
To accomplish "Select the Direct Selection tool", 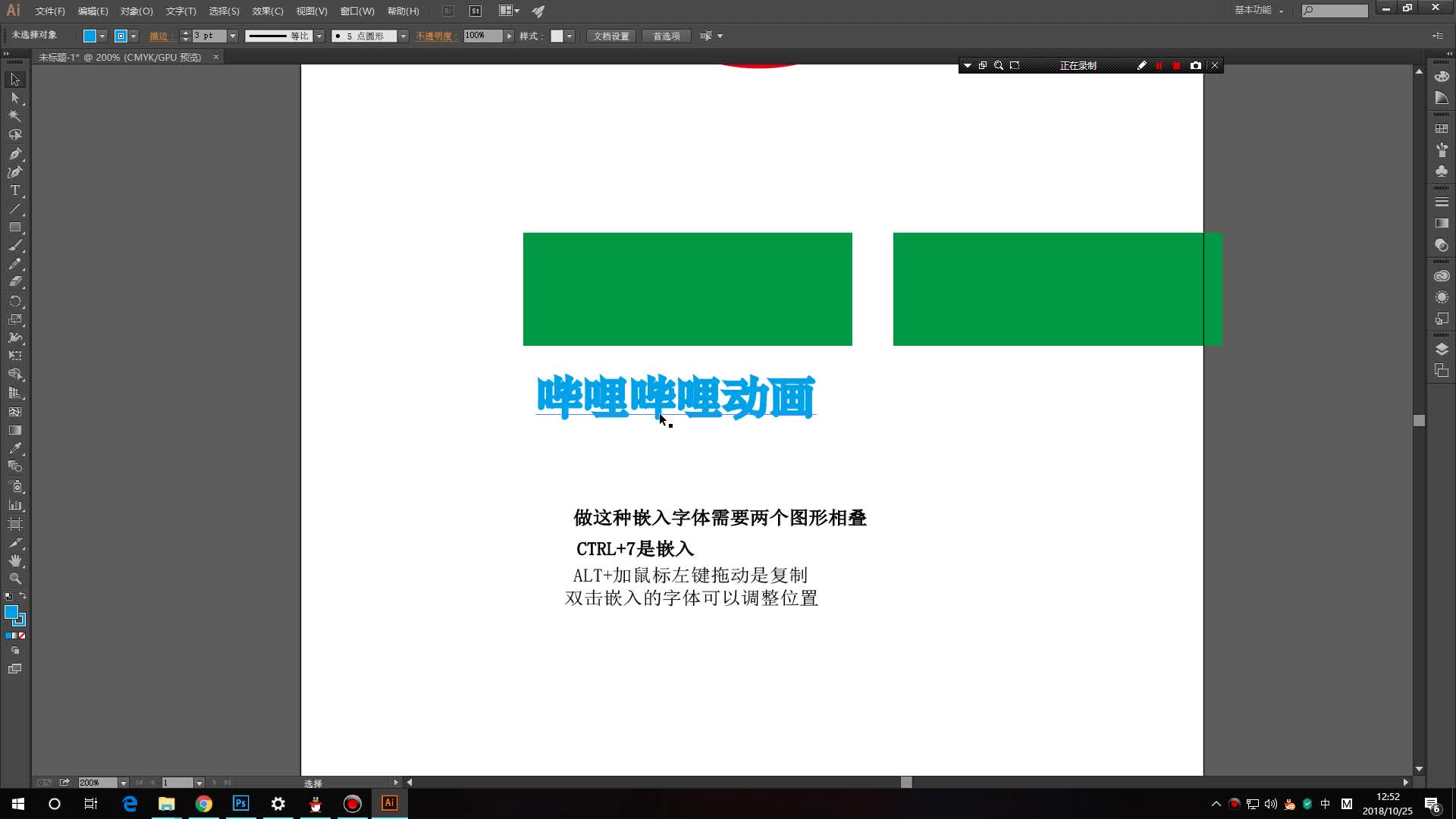I will [x=15, y=98].
